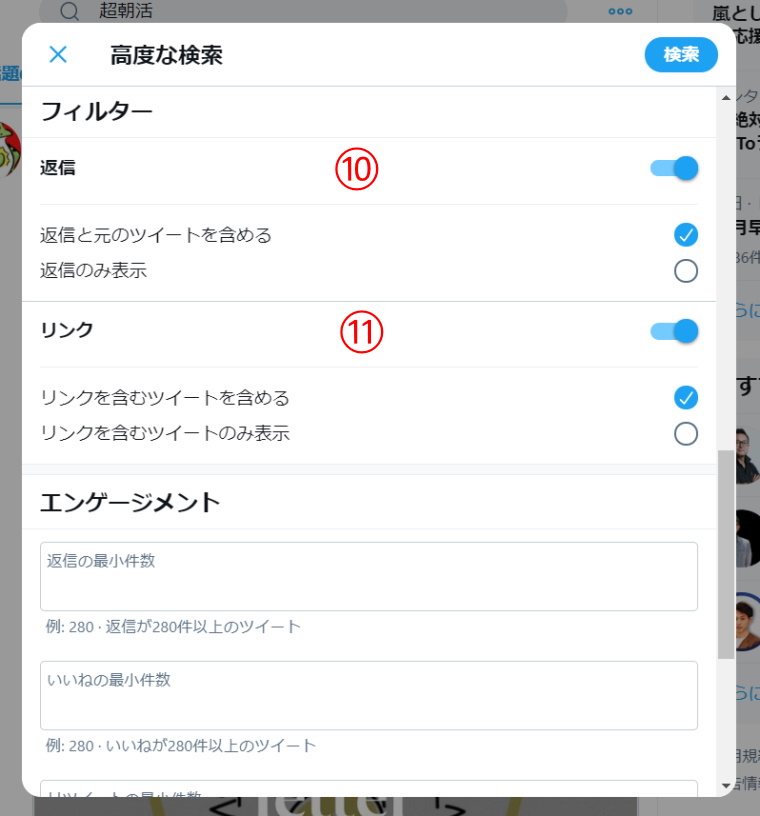The image size is (760, 816).
Task: Open the three-dot more options menu
Action: tap(620, 11)
